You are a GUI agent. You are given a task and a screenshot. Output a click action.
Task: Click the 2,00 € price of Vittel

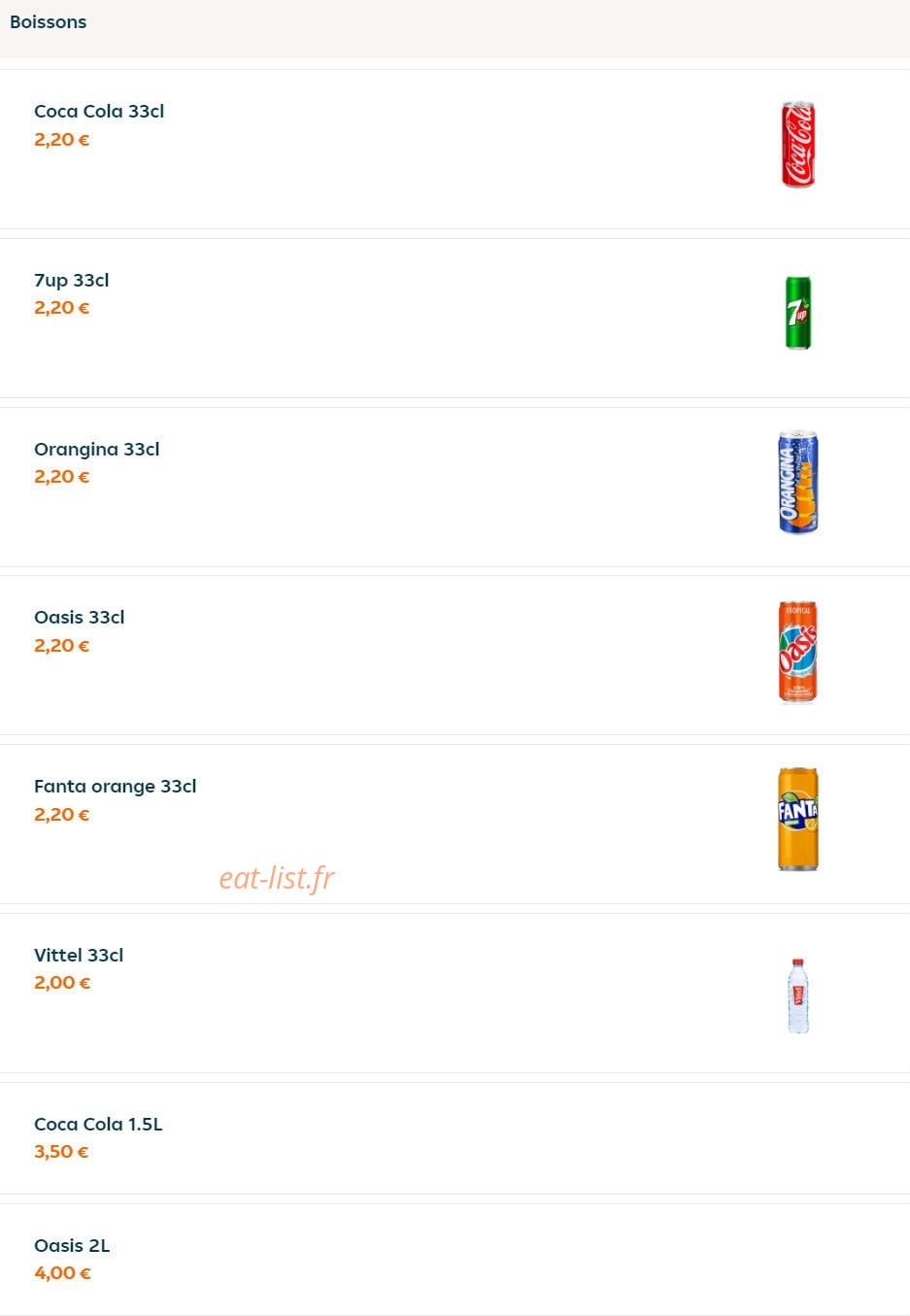pyautogui.click(x=62, y=983)
